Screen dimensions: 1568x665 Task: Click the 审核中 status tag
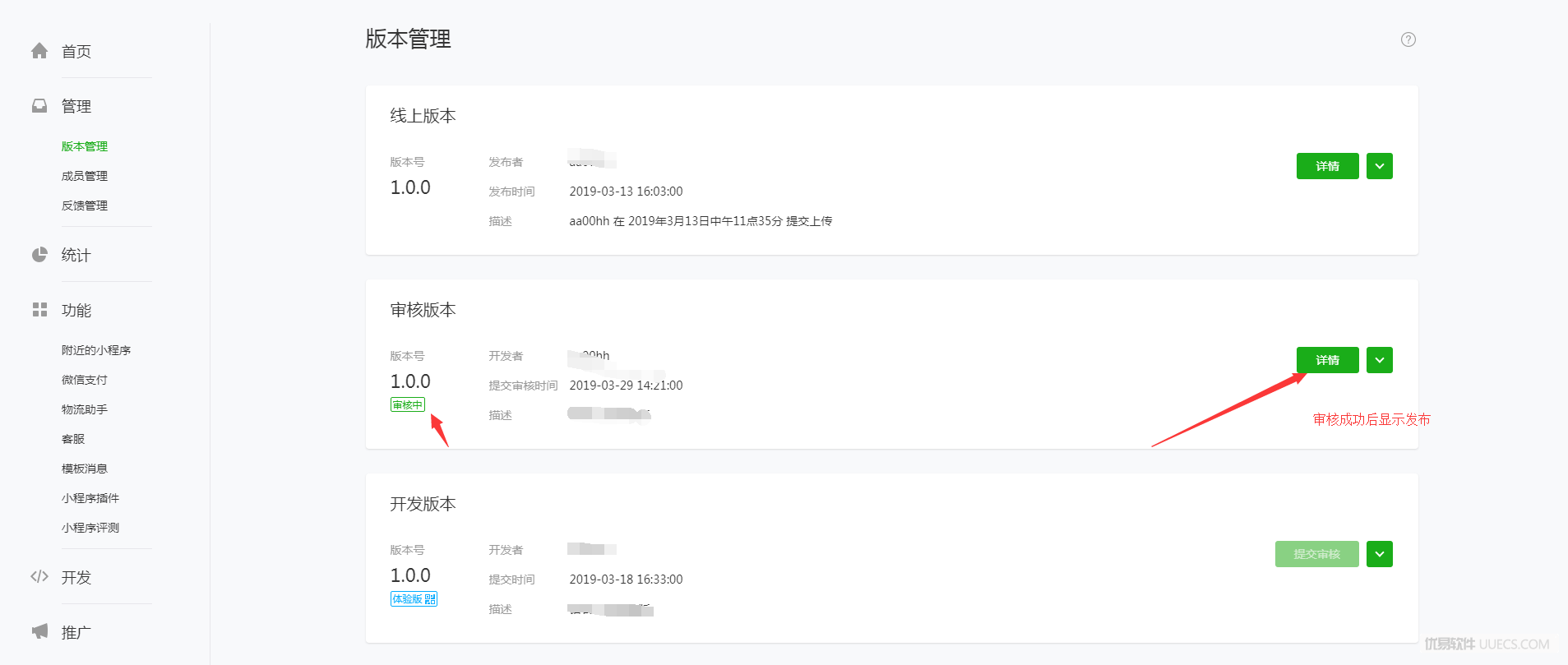click(408, 405)
